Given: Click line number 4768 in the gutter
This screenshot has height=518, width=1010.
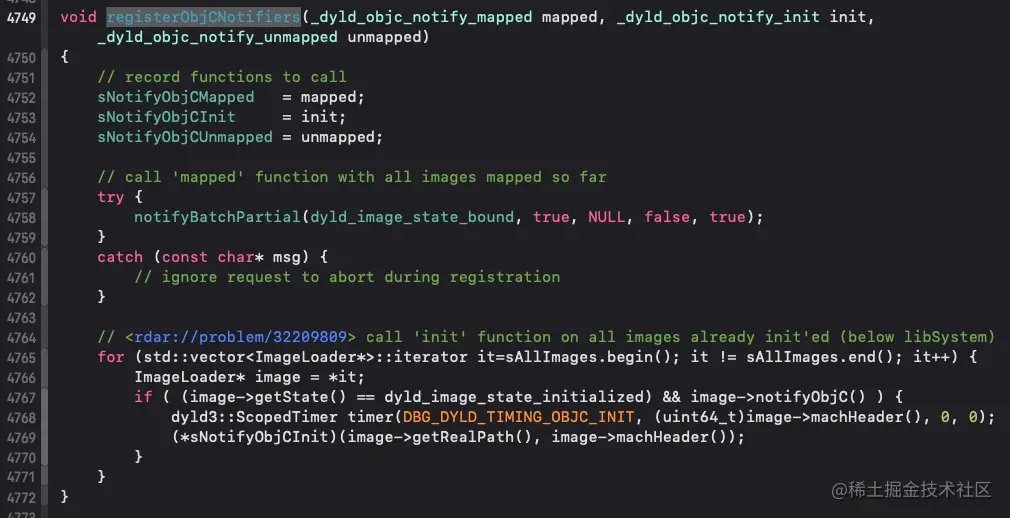Looking at the screenshot, I should point(21,417).
